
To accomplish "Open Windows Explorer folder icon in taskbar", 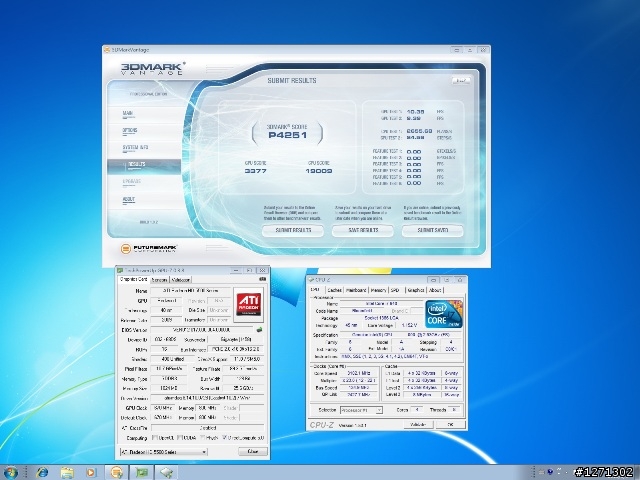I will point(67,473).
